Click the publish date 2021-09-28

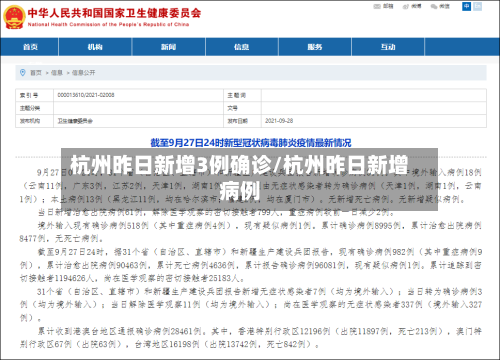[279, 121]
